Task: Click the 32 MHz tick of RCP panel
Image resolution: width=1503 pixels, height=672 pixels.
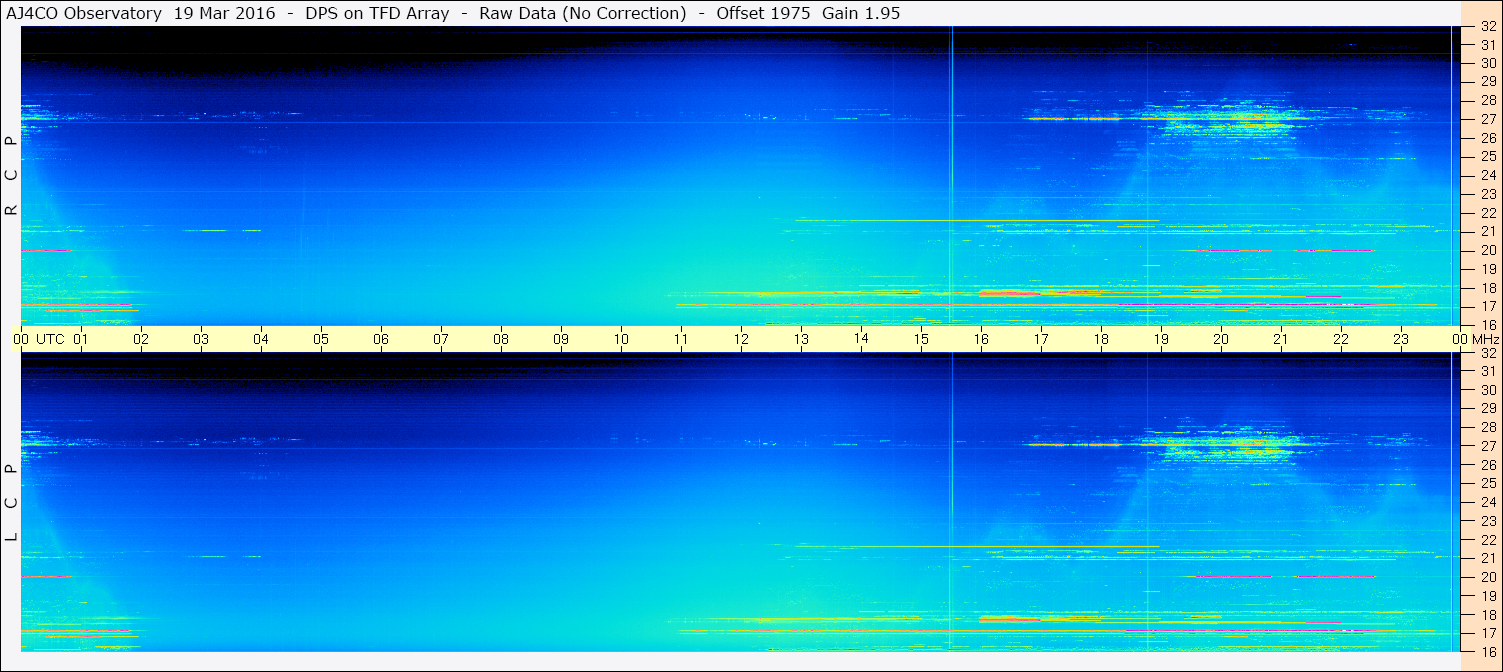Action: click(1488, 27)
